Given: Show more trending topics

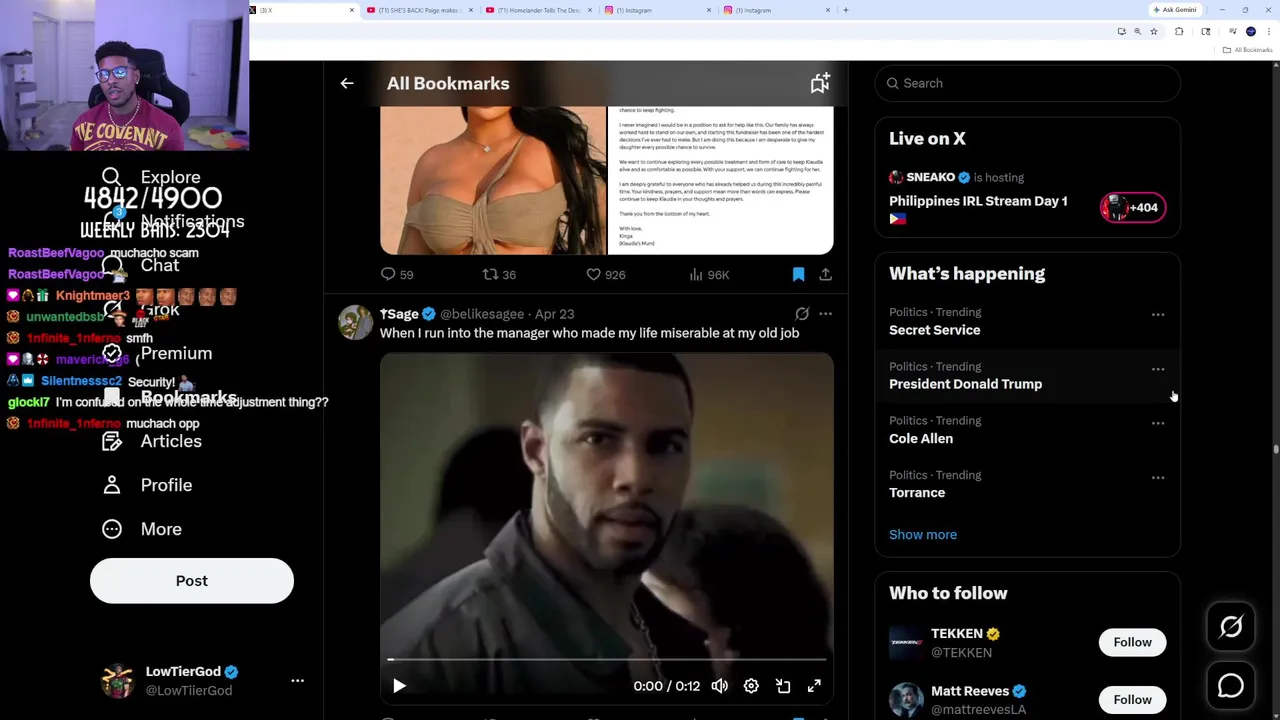Looking at the screenshot, I should coord(923,534).
